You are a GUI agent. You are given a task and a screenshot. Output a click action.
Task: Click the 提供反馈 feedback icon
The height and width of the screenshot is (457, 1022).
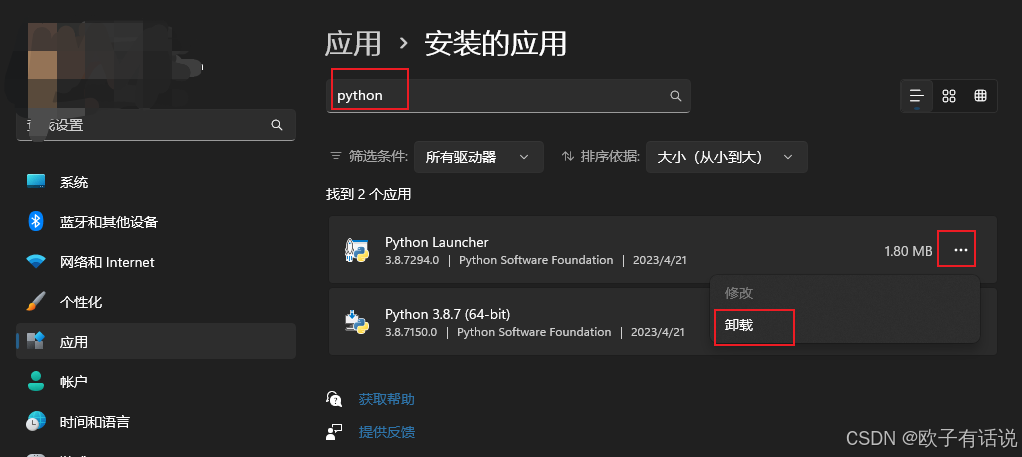tap(334, 432)
